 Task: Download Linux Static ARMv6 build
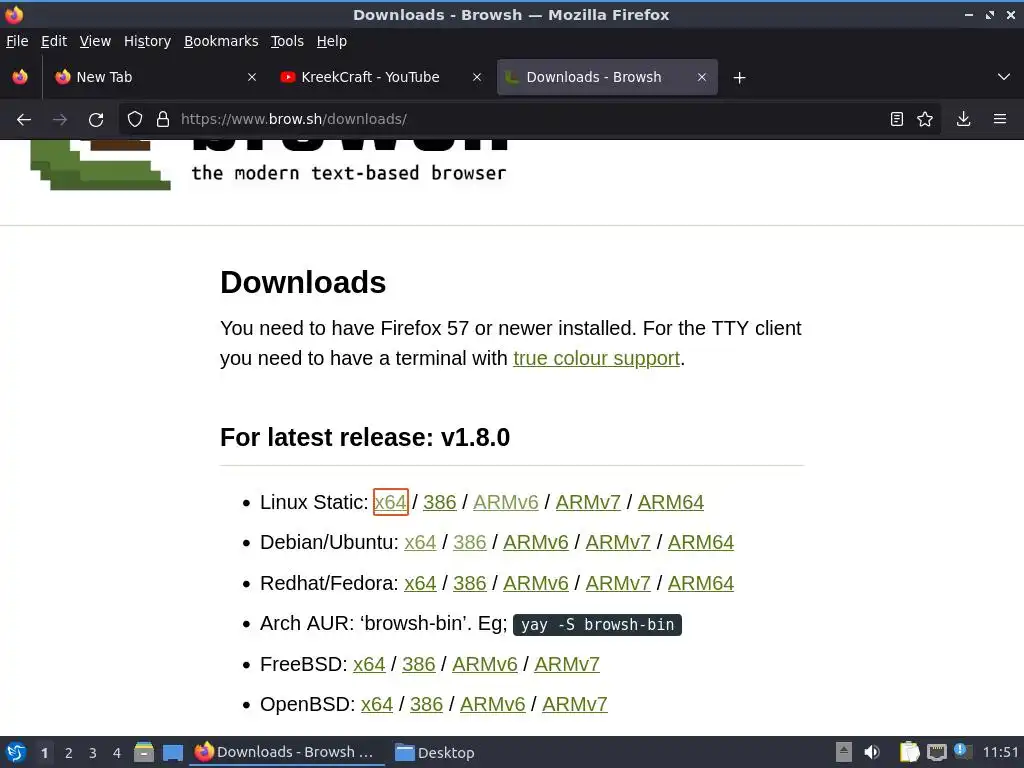[x=505, y=502]
